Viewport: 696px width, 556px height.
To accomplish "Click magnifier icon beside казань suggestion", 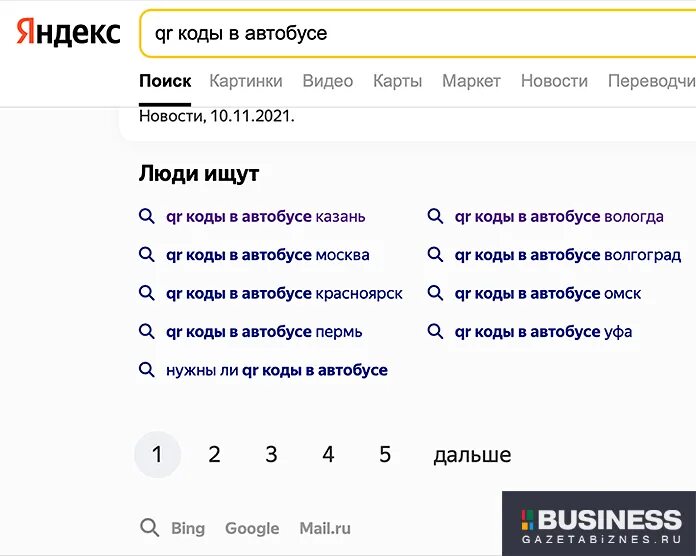I will click(x=146, y=217).
